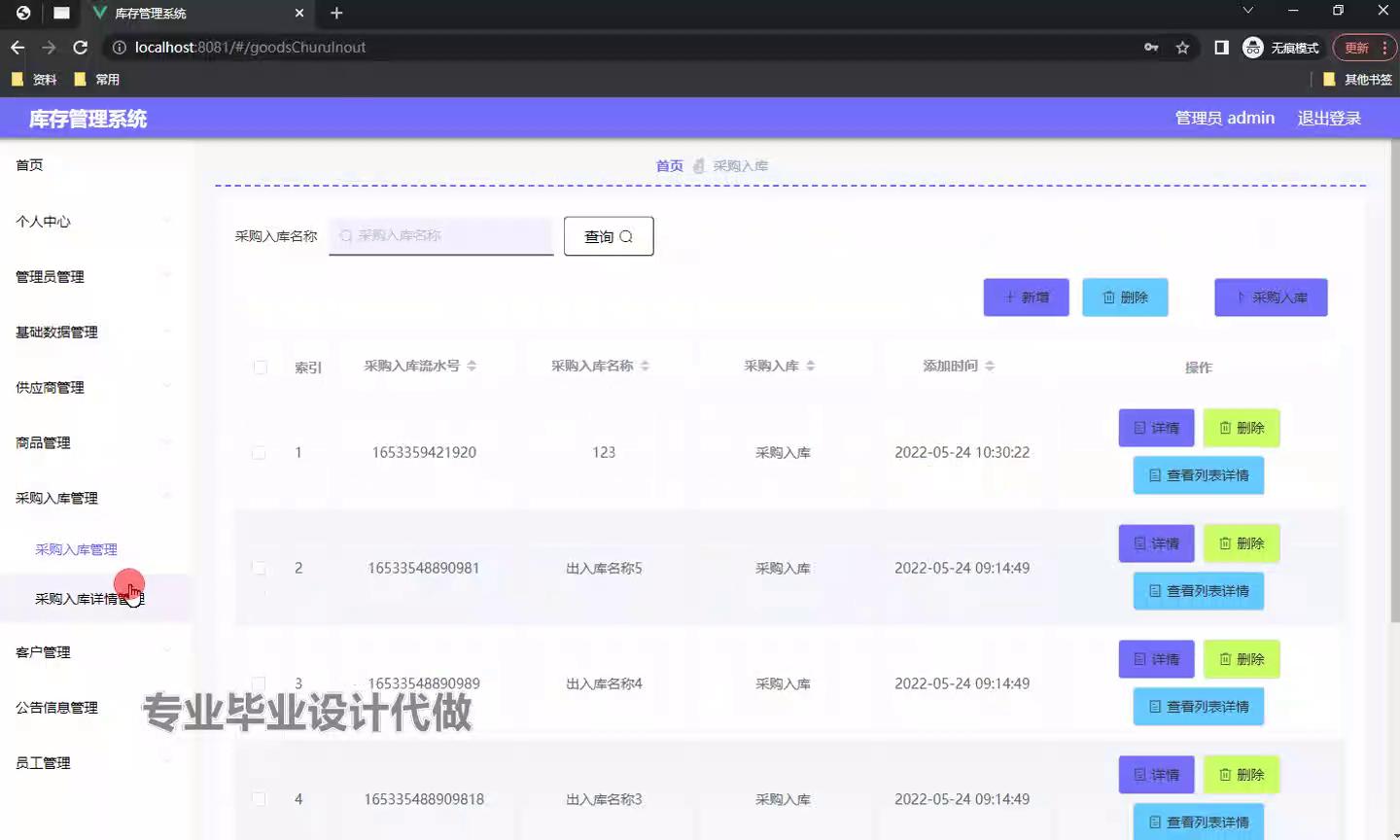1400x840 pixels.
Task: Toggle the select-all checkbox in table header
Action: 260,367
